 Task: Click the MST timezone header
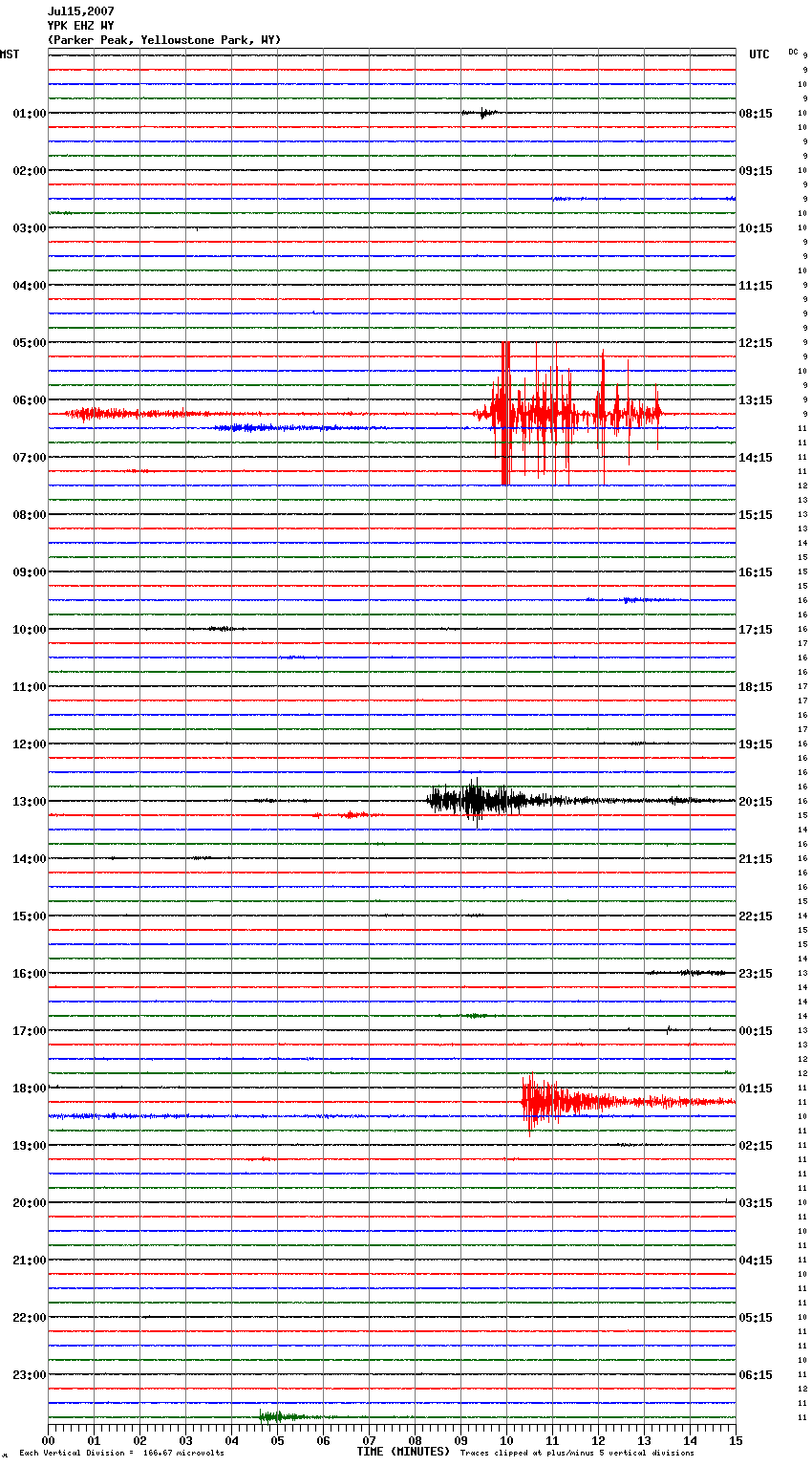point(10,54)
